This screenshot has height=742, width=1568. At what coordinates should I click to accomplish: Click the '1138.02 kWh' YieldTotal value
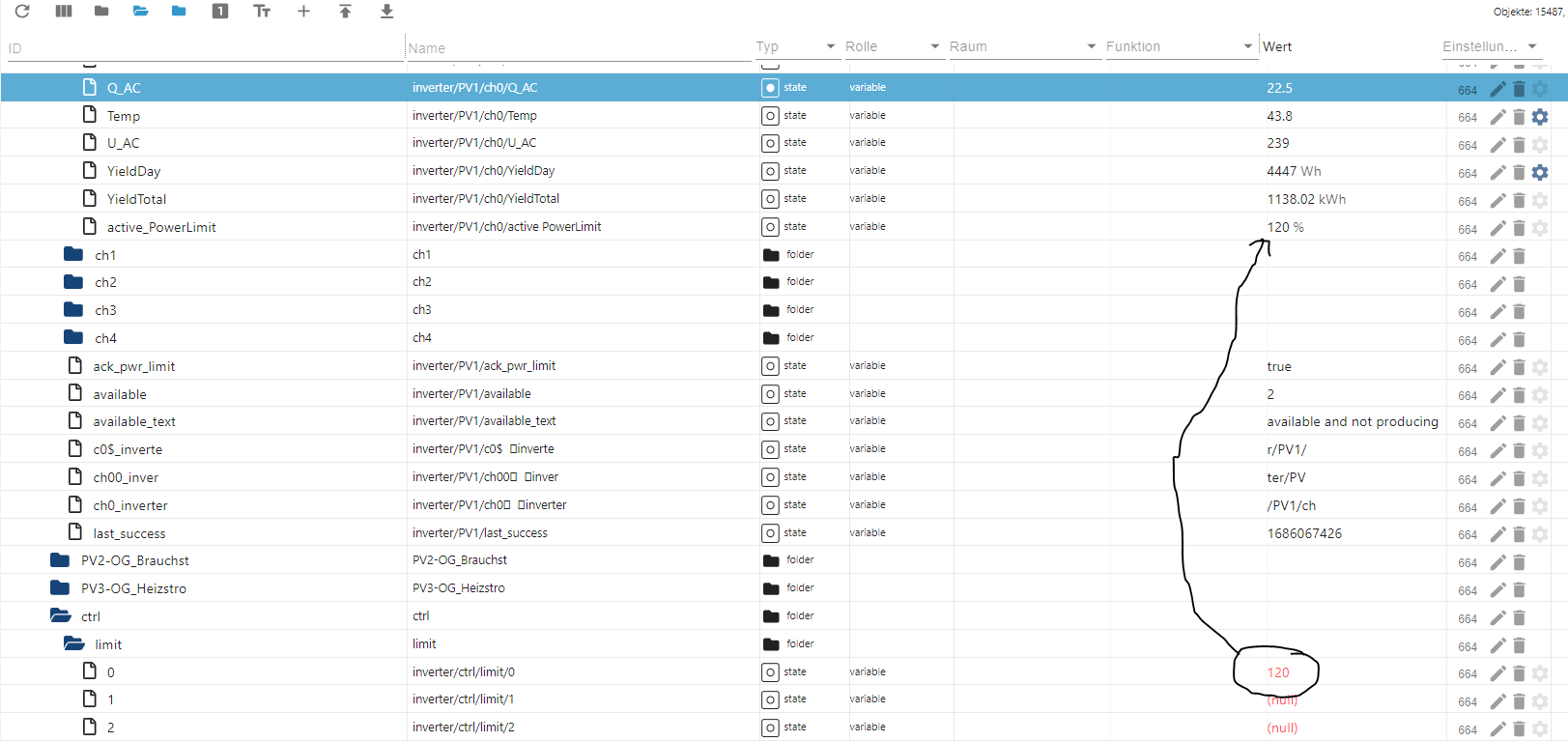coord(1306,199)
